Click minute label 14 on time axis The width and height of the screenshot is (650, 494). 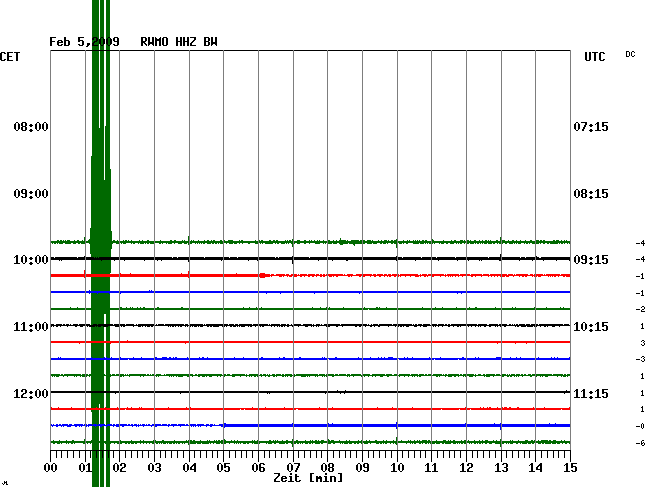(536, 467)
